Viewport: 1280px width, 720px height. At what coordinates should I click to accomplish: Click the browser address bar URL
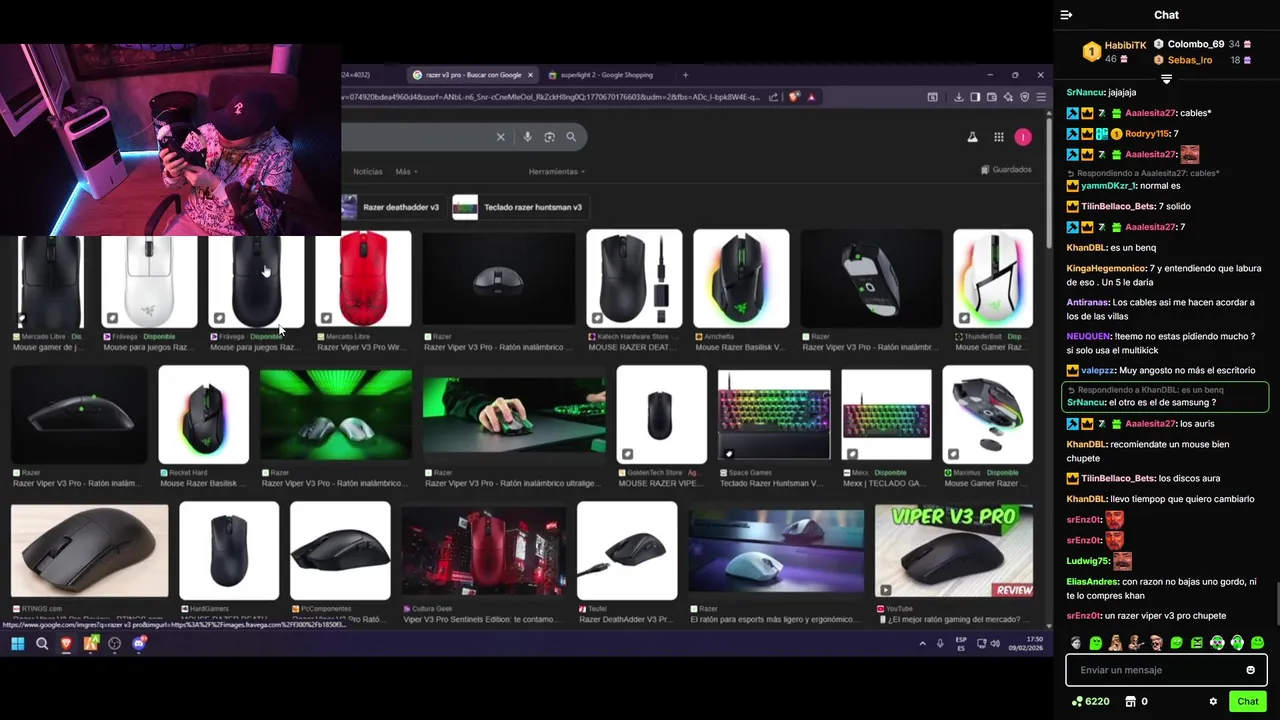click(550, 97)
